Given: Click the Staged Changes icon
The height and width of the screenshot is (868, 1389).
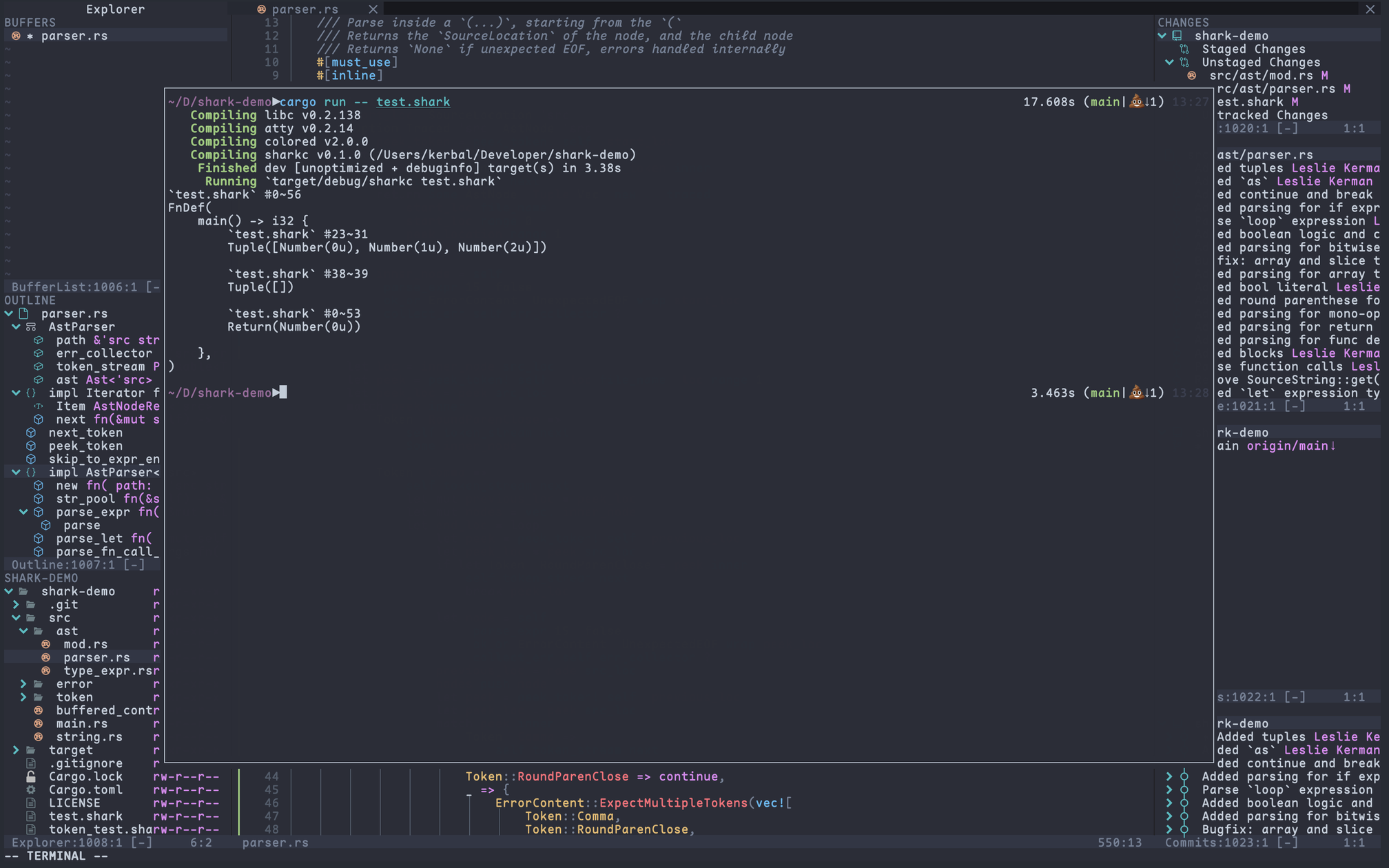Looking at the screenshot, I should (1185, 49).
